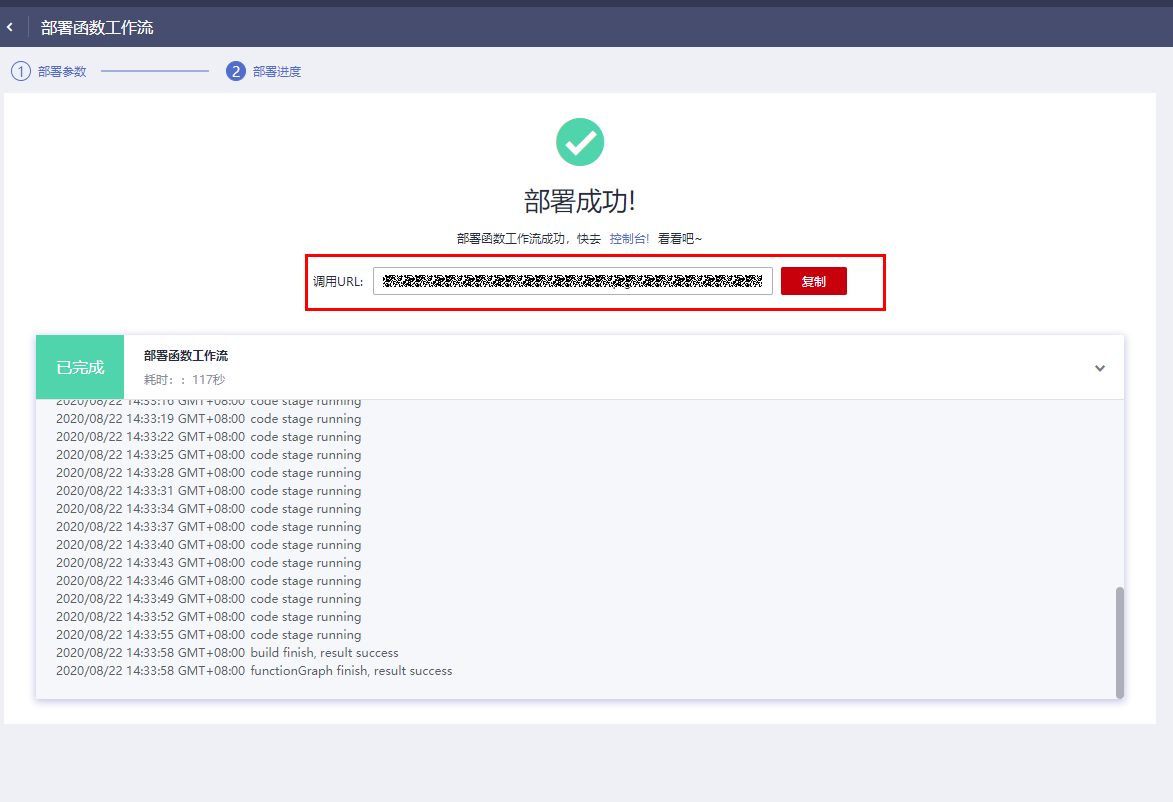Select the 14:33:55 code stage running line

click(208, 635)
